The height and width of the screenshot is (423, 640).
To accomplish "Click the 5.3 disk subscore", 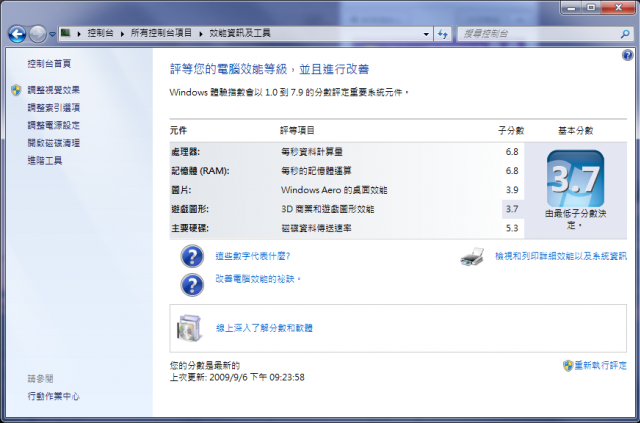I will tap(512, 228).
